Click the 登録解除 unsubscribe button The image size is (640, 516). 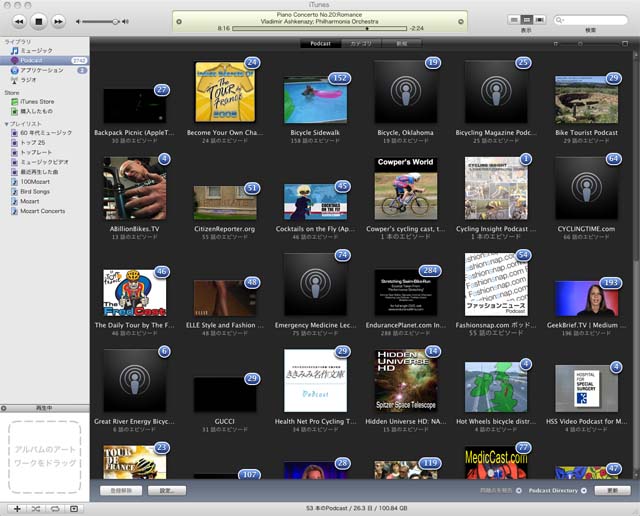[x=121, y=490]
